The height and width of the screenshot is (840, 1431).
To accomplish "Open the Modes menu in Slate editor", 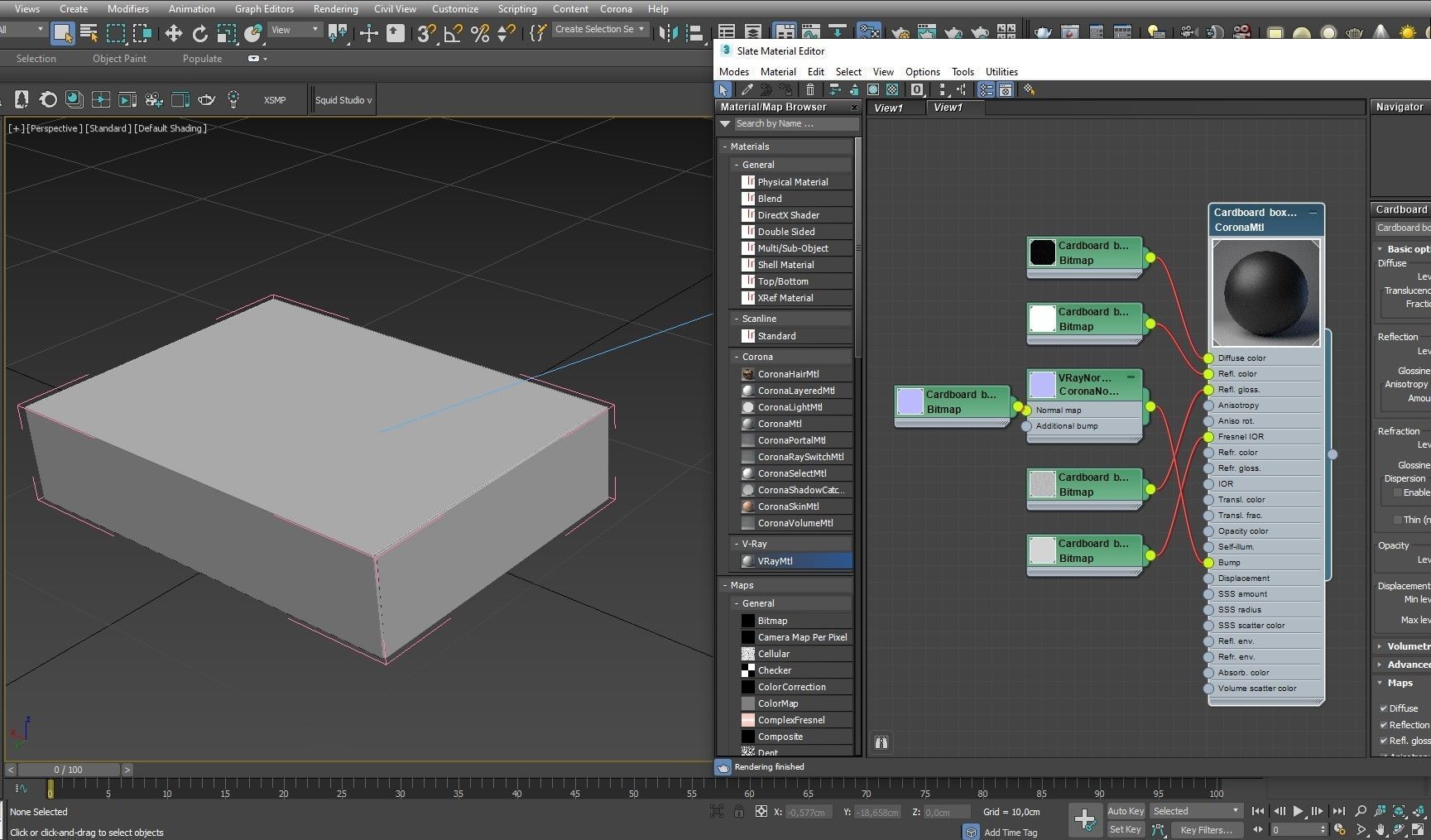I will (x=734, y=72).
